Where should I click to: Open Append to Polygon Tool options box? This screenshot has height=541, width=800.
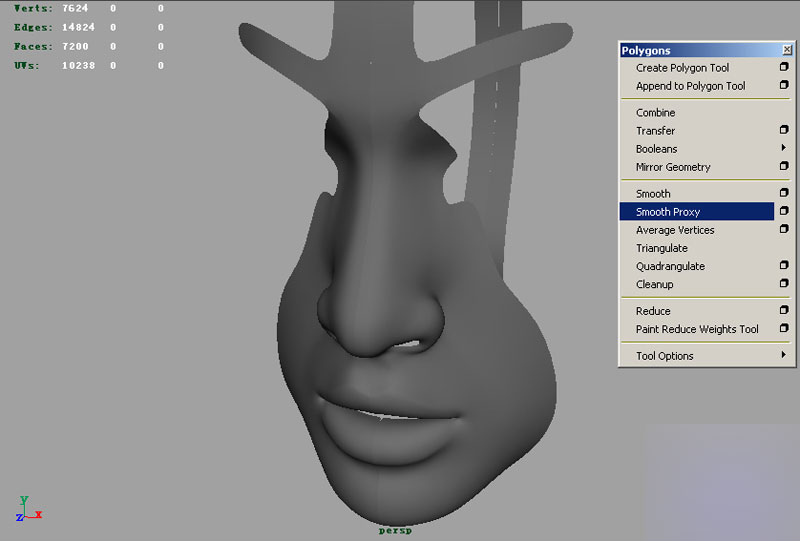784,85
